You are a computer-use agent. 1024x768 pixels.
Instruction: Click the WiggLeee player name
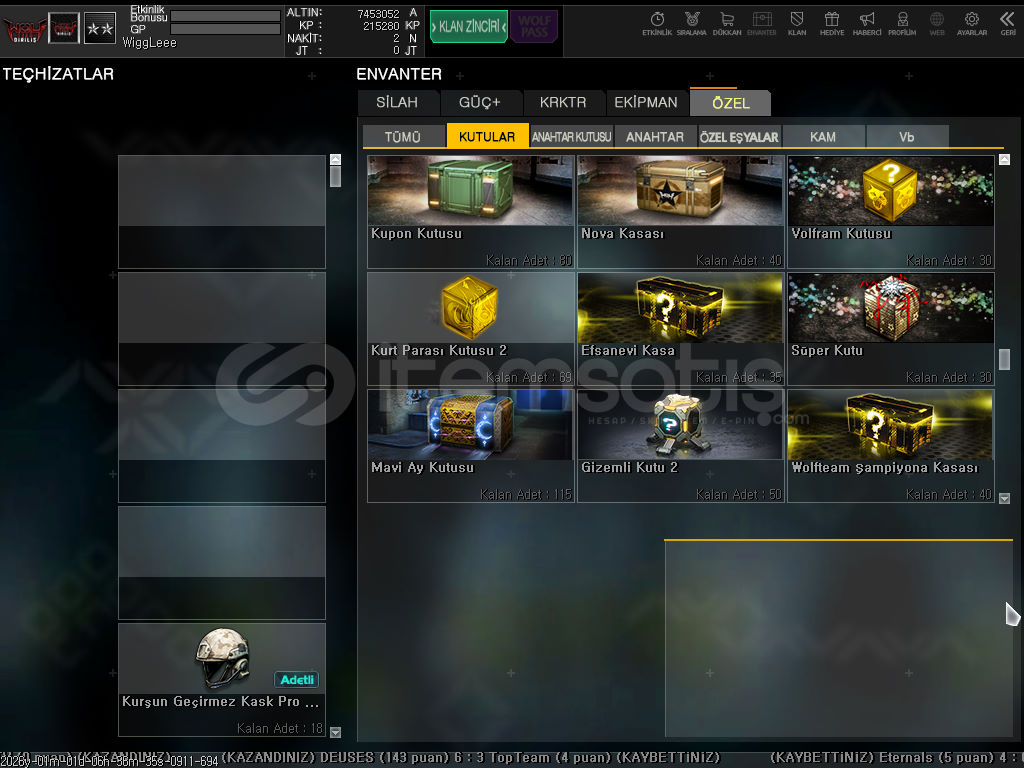pos(150,43)
